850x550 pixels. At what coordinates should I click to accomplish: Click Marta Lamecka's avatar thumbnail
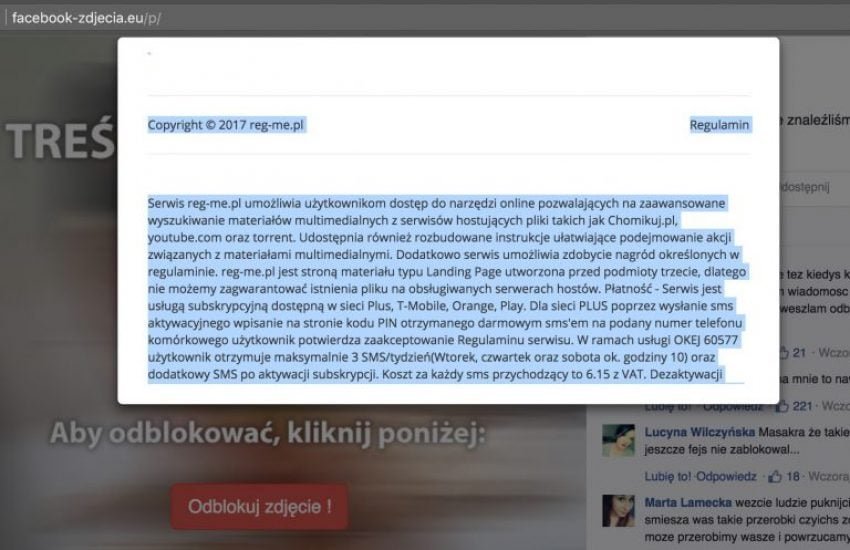pyautogui.click(x=619, y=510)
